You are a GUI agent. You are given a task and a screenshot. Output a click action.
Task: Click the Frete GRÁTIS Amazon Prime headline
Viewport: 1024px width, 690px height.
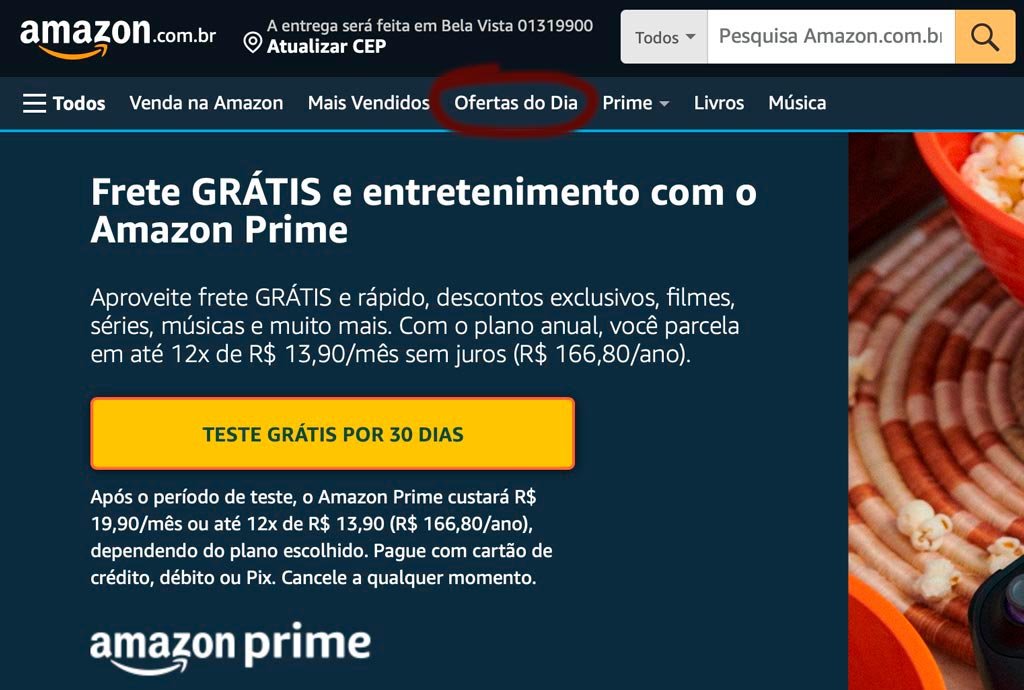(x=423, y=210)
